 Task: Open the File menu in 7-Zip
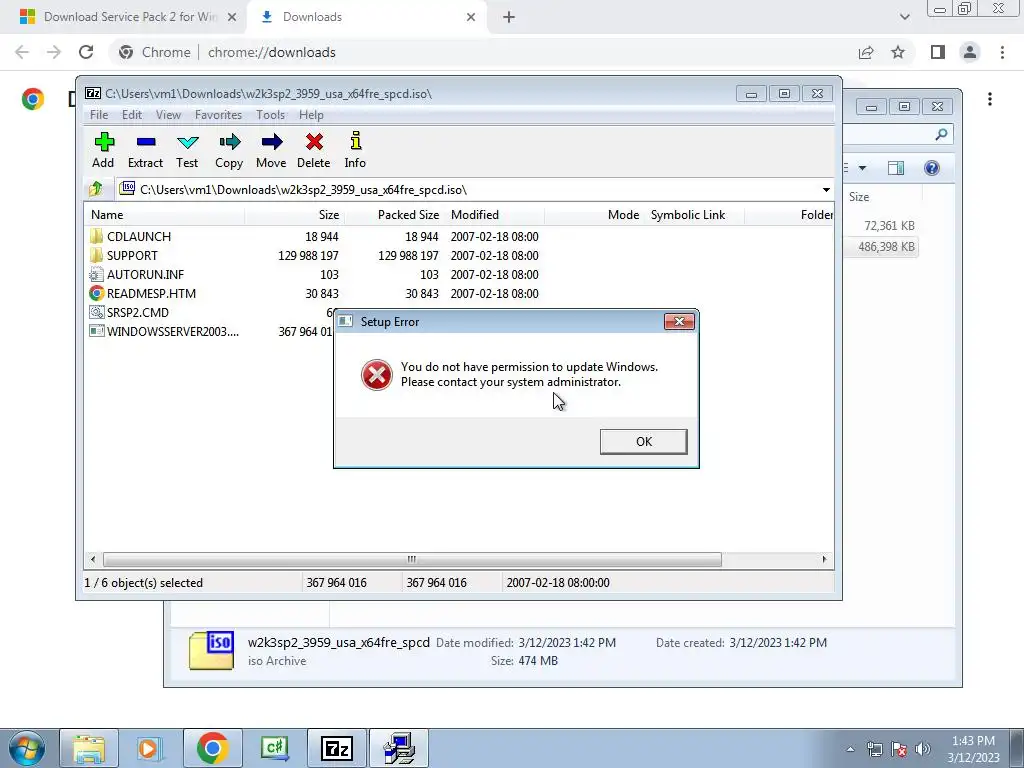[x=99, y=115]
